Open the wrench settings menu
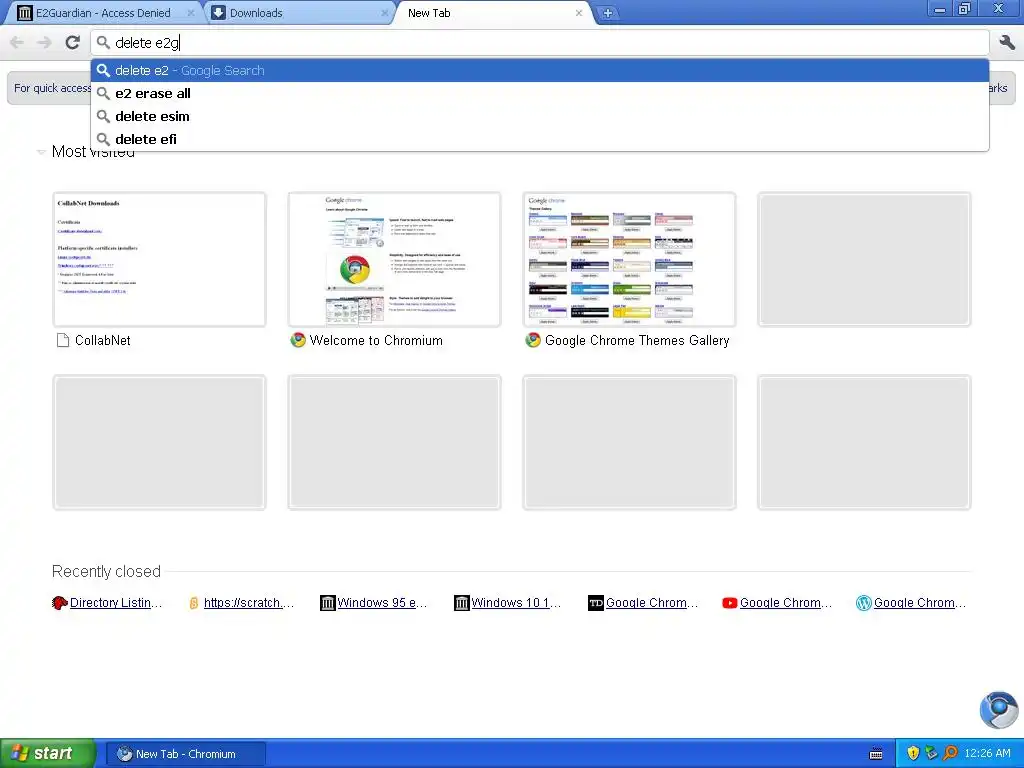Screen dimensions: 1024x768 coord(1007,42)
